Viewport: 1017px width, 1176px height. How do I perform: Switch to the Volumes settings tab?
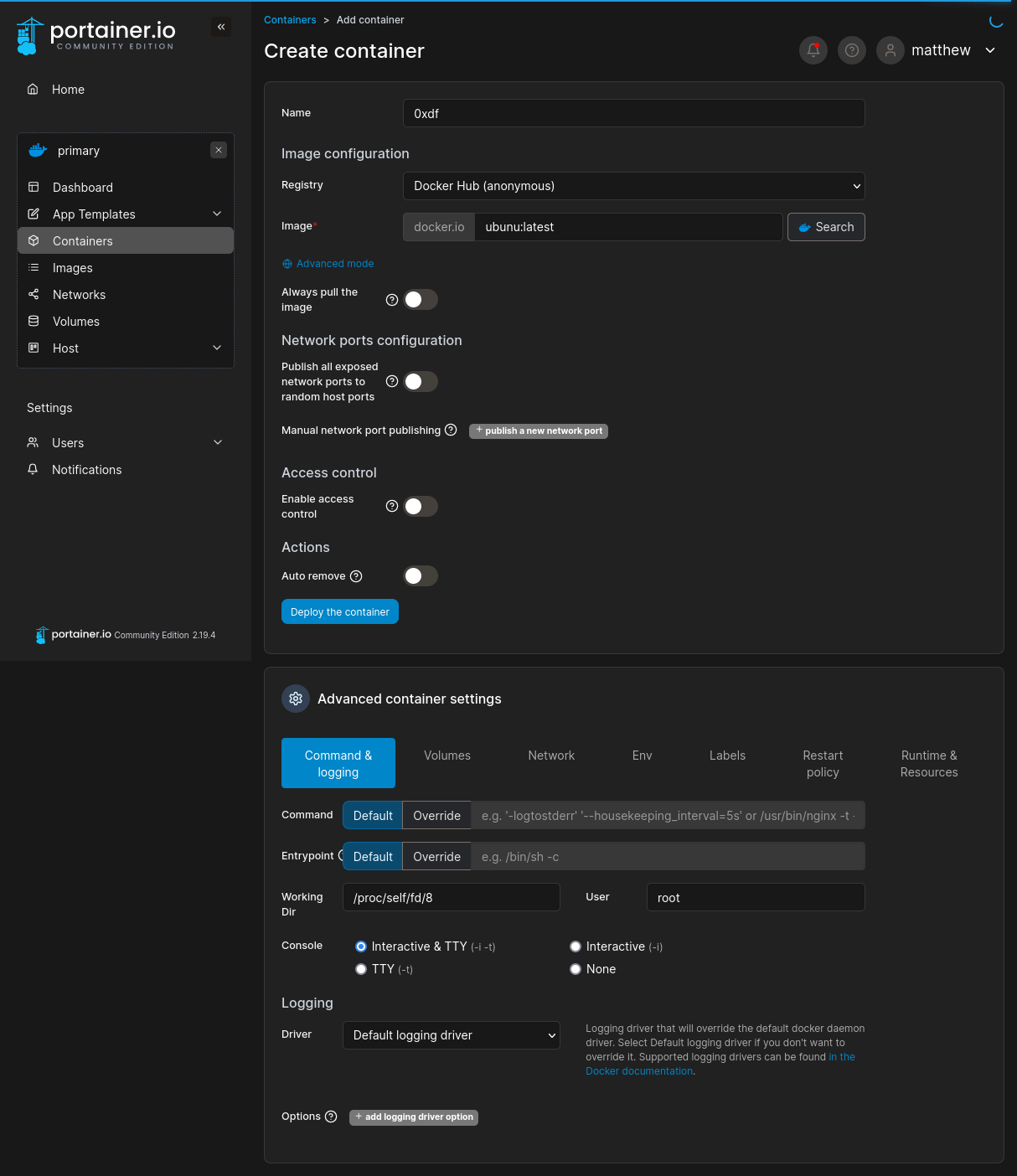coord(447,756)
